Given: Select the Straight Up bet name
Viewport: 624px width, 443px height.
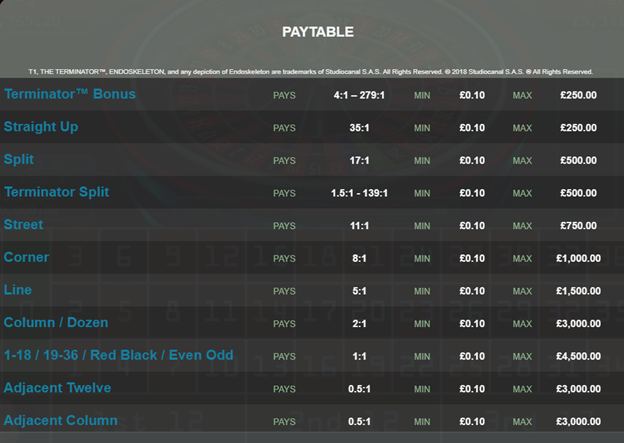Looking at the screenshot, I should click(x=41, y=127).
